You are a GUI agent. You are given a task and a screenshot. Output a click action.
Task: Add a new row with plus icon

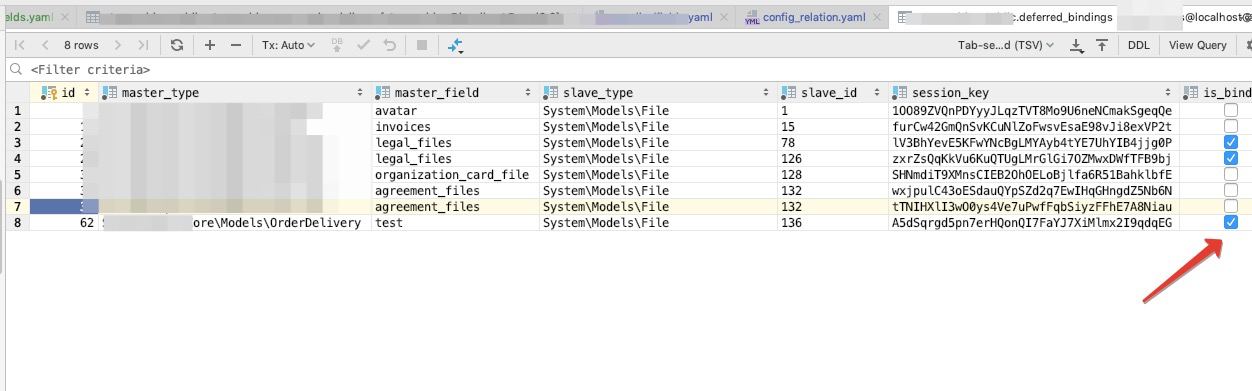coord(210,45)
